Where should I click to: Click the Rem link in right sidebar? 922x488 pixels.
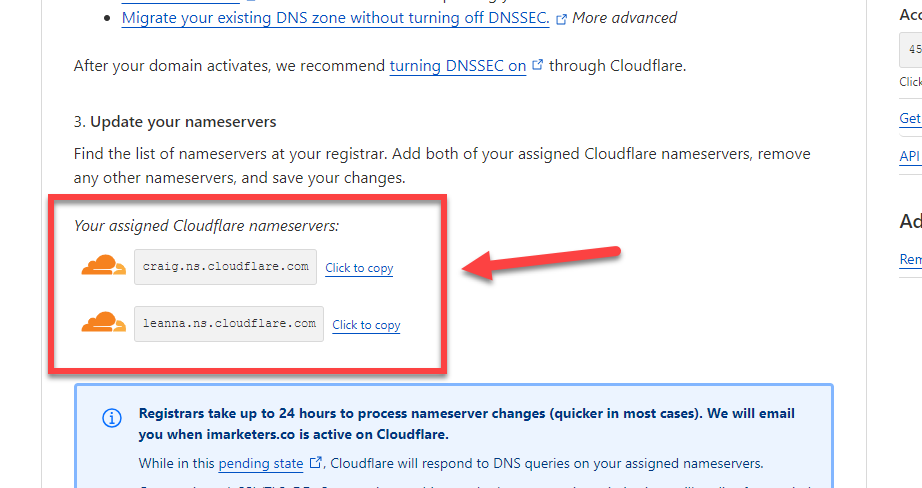click(x=911, y=259)
